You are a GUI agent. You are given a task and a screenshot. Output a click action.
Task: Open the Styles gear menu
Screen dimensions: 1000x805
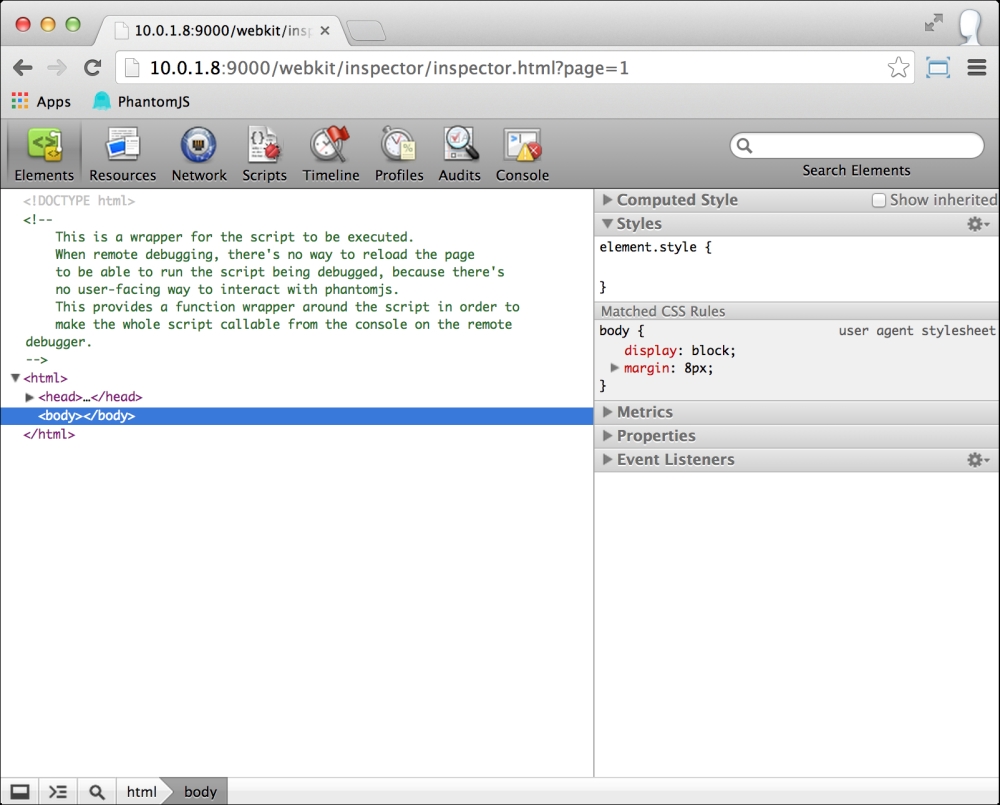pyautogui.click(x=978, y=224)
